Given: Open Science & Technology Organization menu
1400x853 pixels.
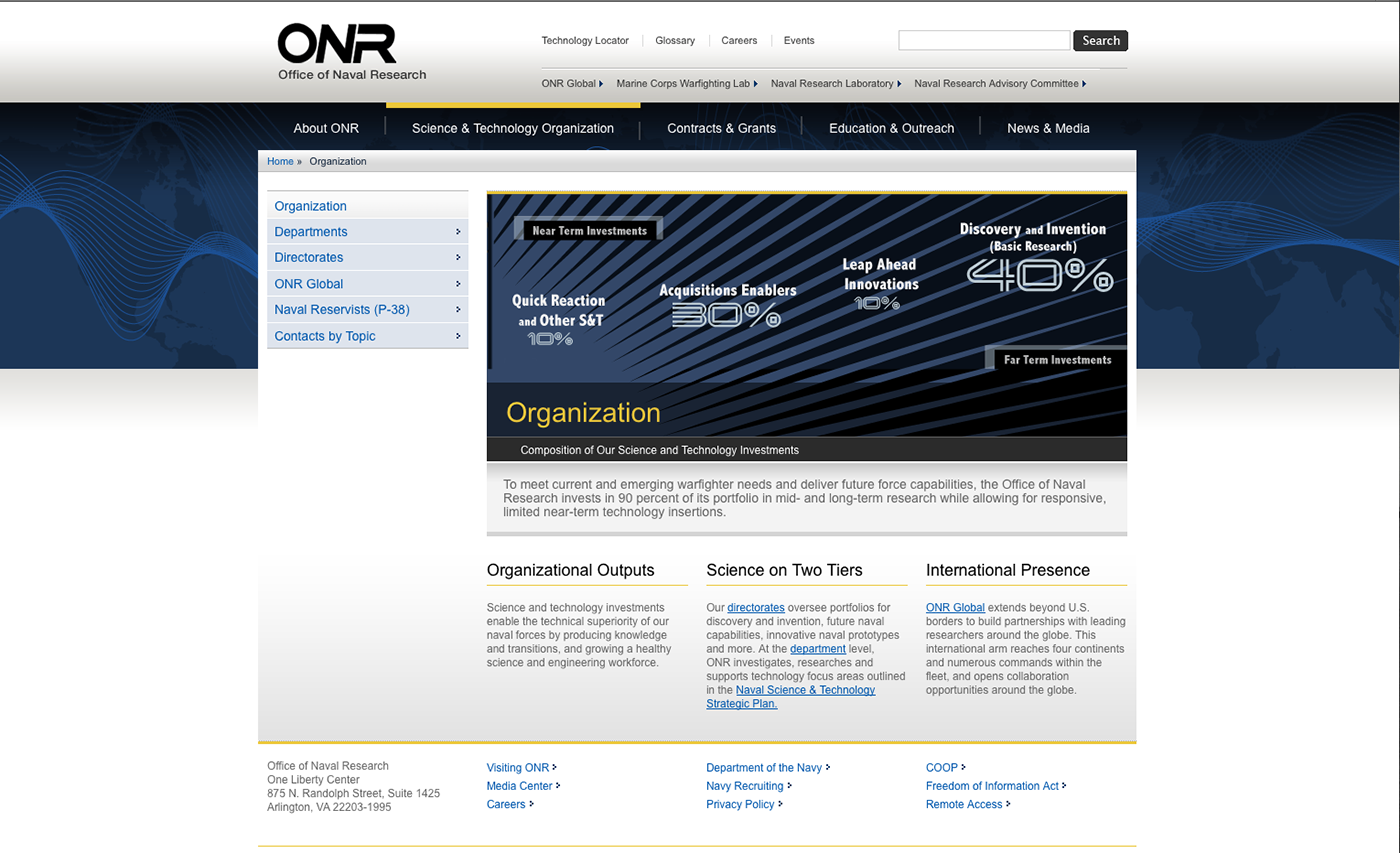Looking at the screenshot, I should (513, 128).
